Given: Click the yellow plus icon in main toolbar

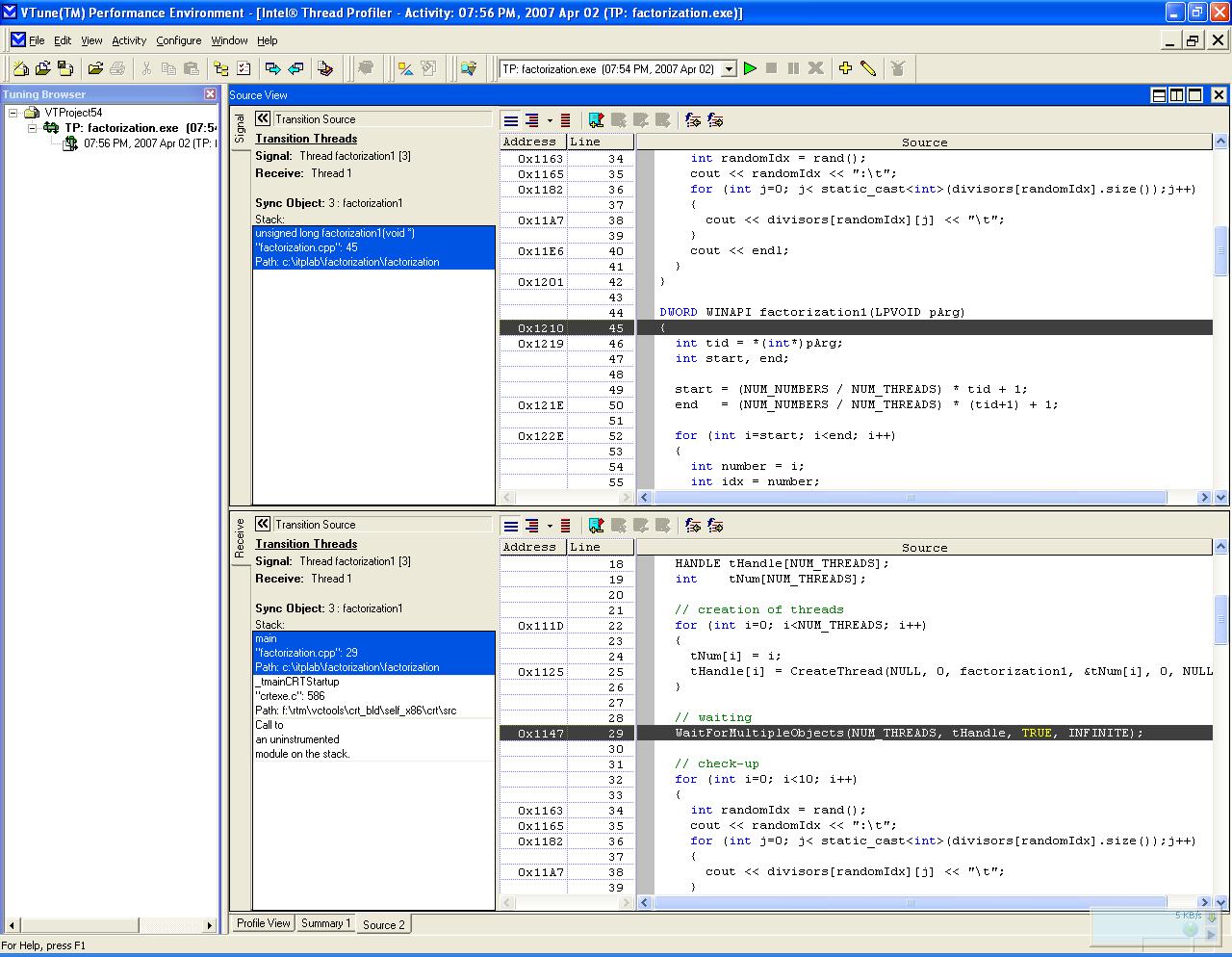Looking at the screenshot, I should tap(845, 68).
